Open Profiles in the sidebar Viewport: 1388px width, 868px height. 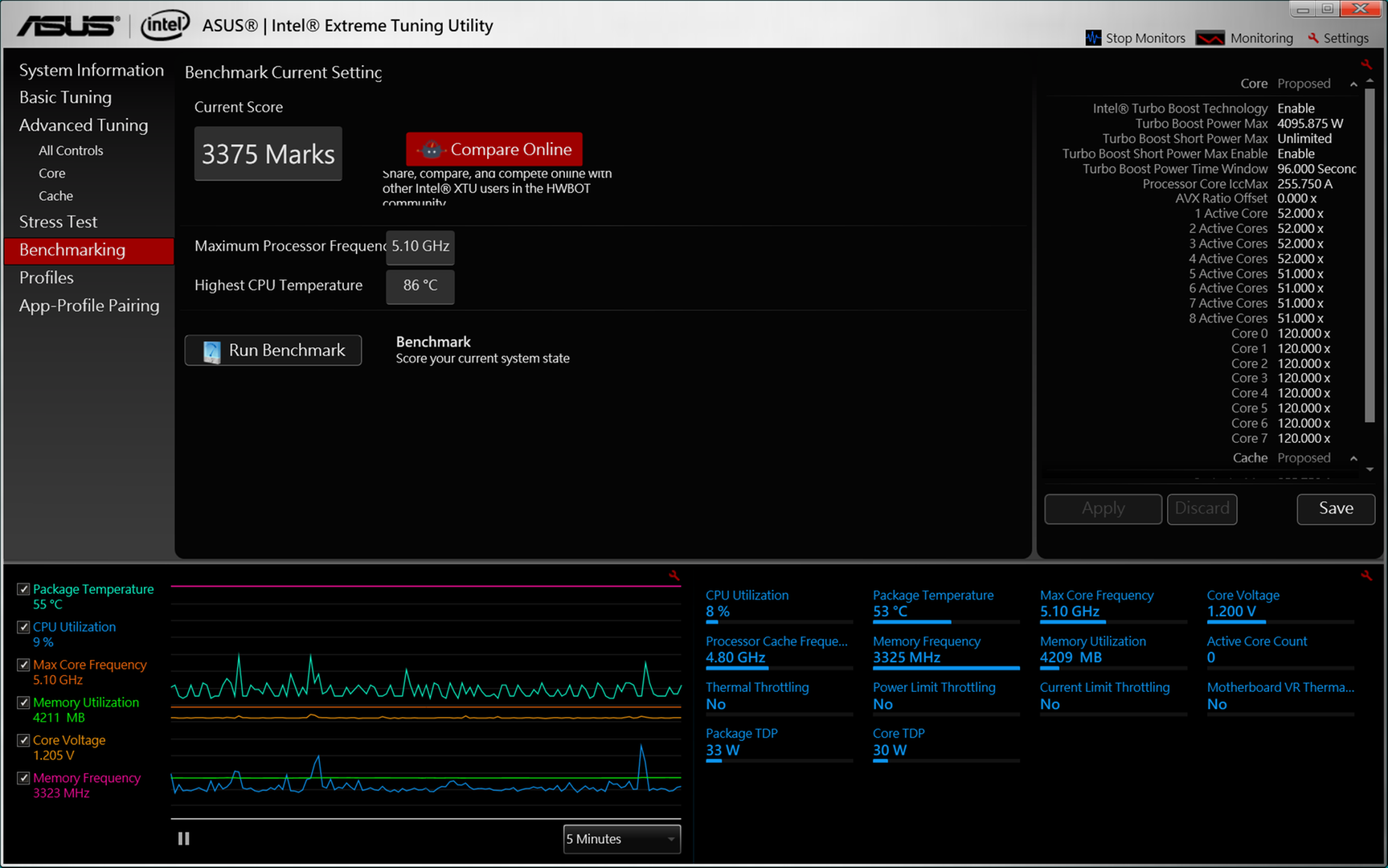47,277
